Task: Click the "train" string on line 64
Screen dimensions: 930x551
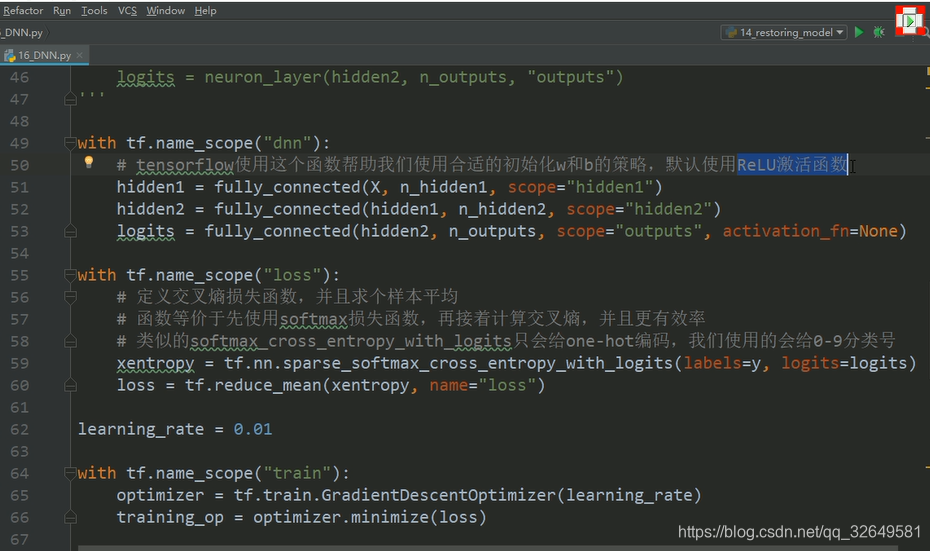Action: coord(297,473)
